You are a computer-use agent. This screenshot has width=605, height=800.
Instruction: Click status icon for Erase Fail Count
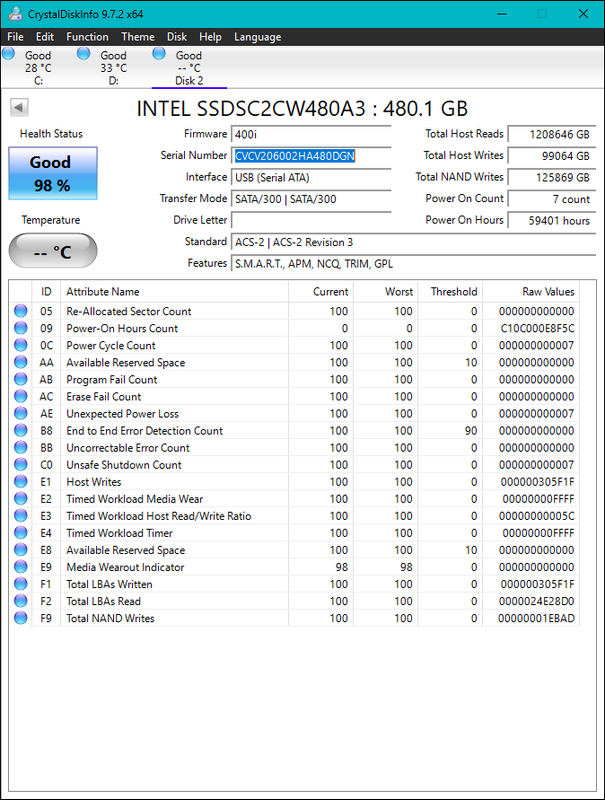21,396
